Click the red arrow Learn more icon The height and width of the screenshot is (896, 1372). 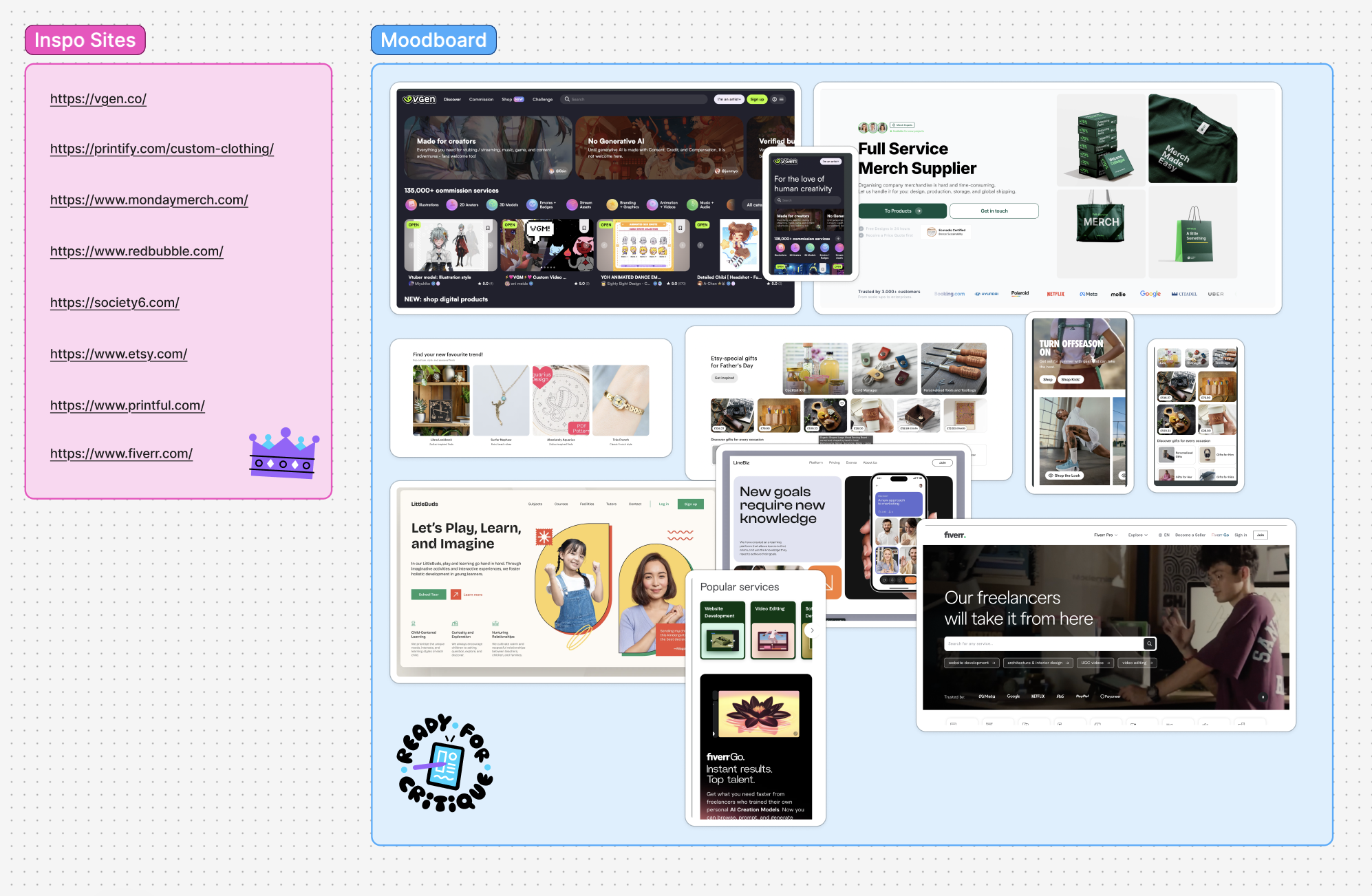click(x=455, y=595)
